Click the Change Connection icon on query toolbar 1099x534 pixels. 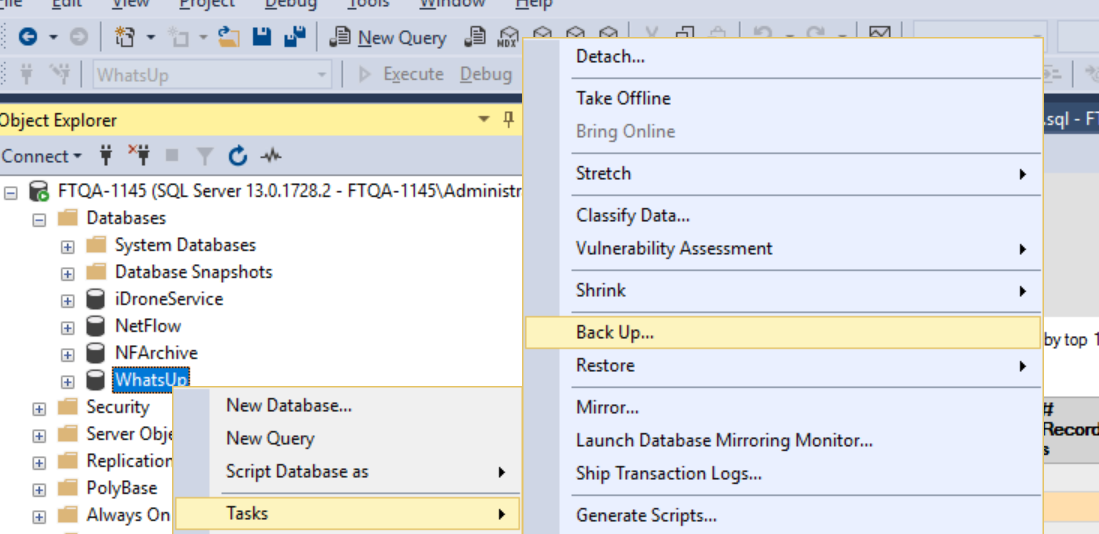(61, 74)
